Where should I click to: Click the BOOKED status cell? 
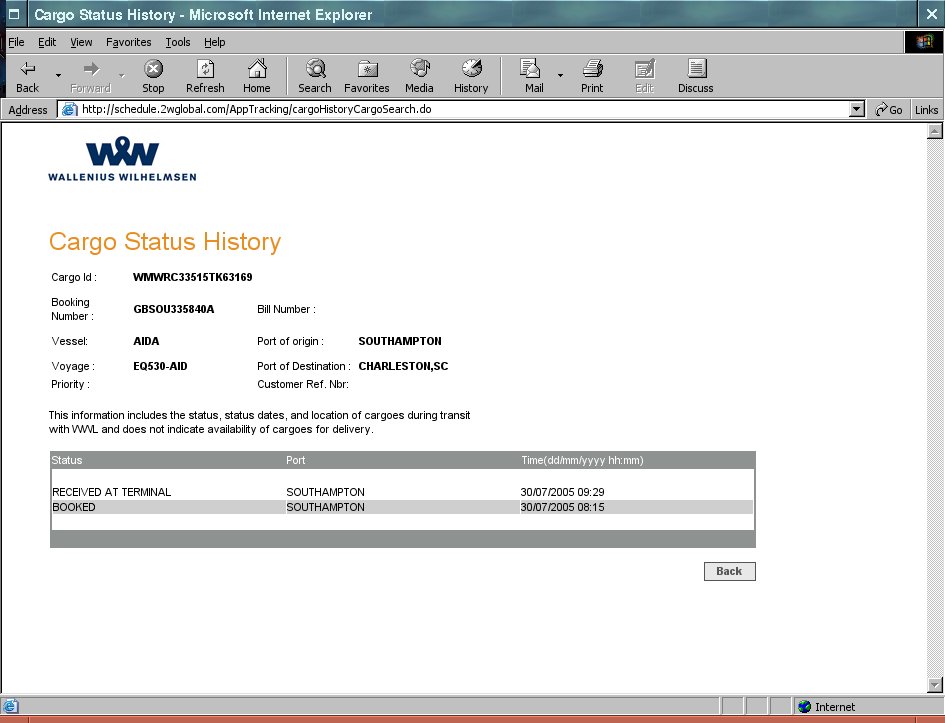tap(74, 507)
